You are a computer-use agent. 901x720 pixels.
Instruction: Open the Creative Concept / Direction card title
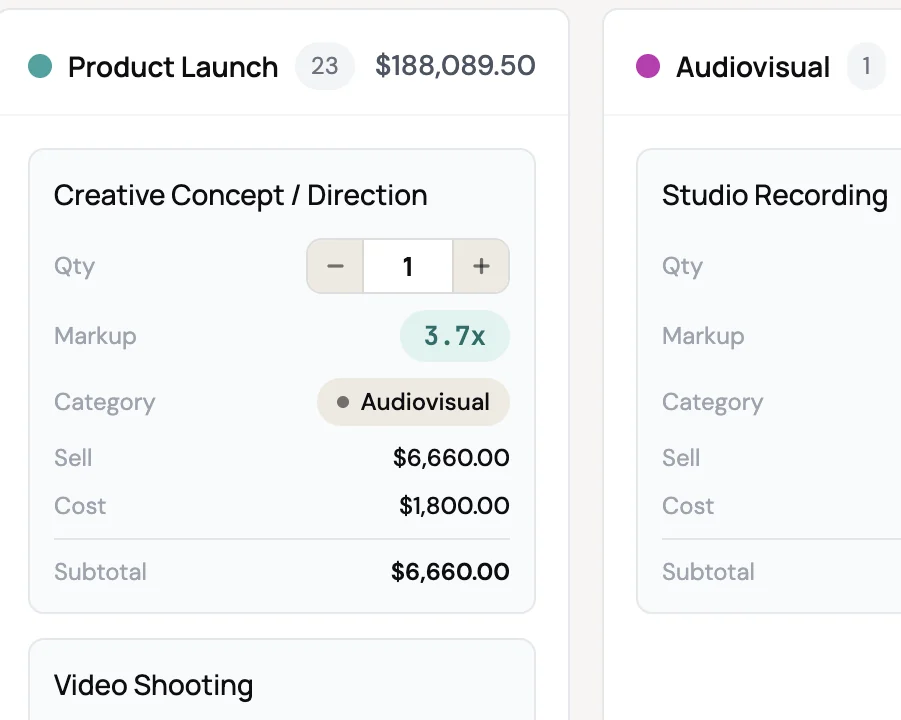pyautogui.click(x=241, y=195)
